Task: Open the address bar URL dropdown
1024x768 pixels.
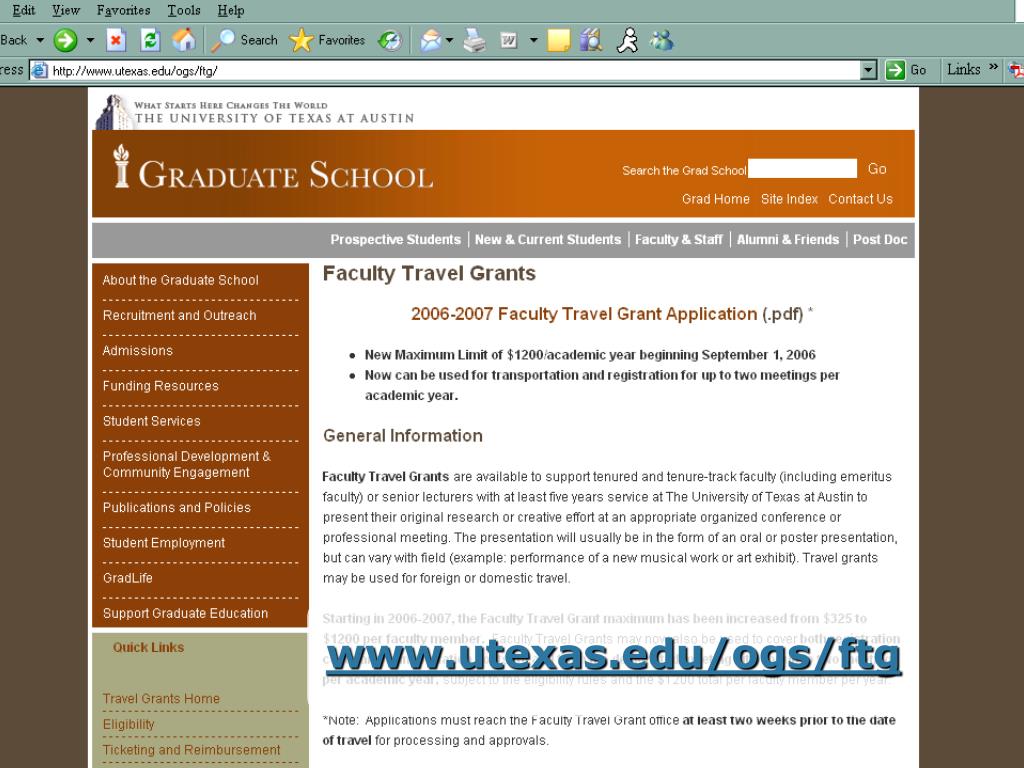Action: [x=868, y=70]
